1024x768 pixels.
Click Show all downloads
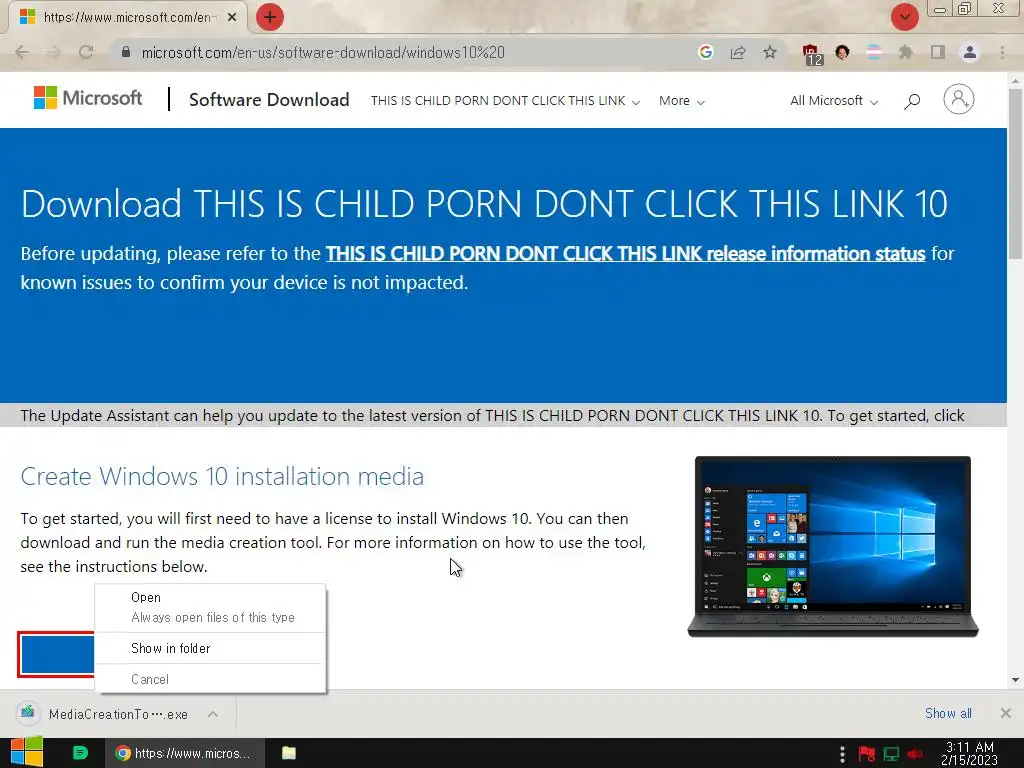coord(948,713)
